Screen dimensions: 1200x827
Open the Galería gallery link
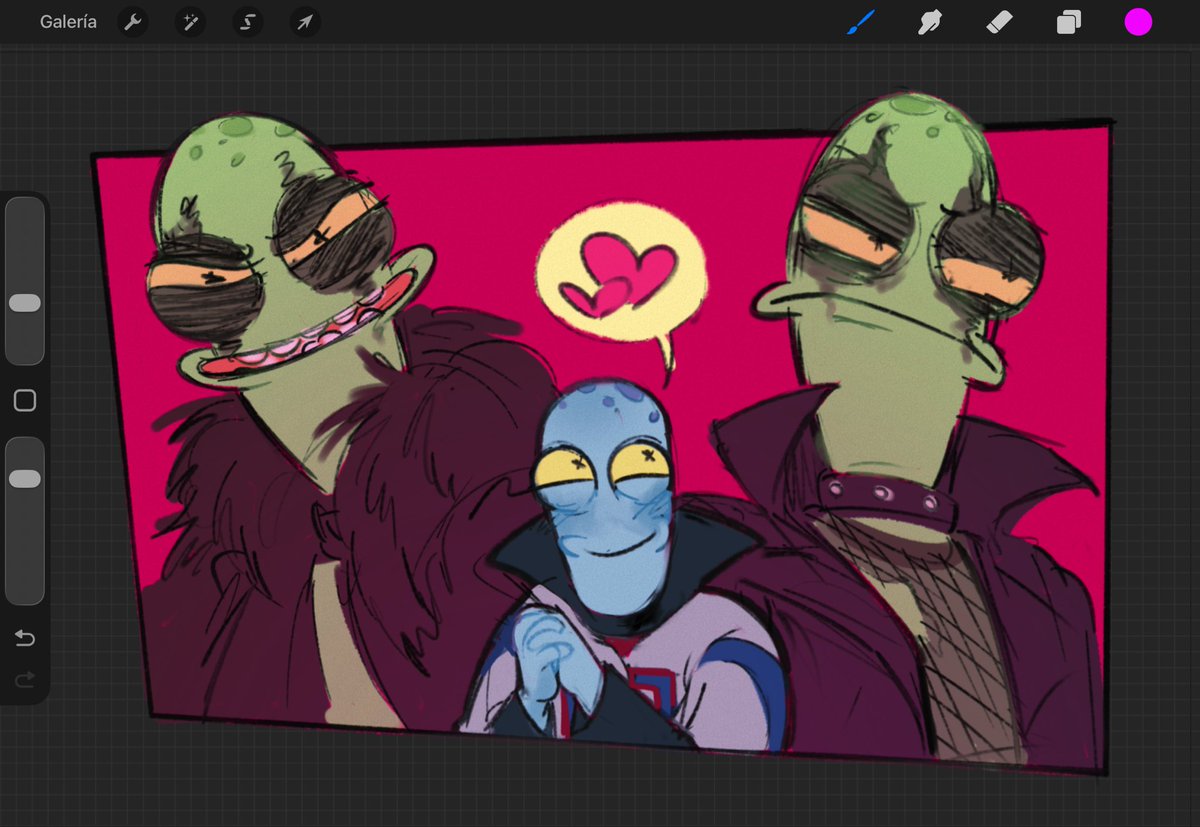68,22
